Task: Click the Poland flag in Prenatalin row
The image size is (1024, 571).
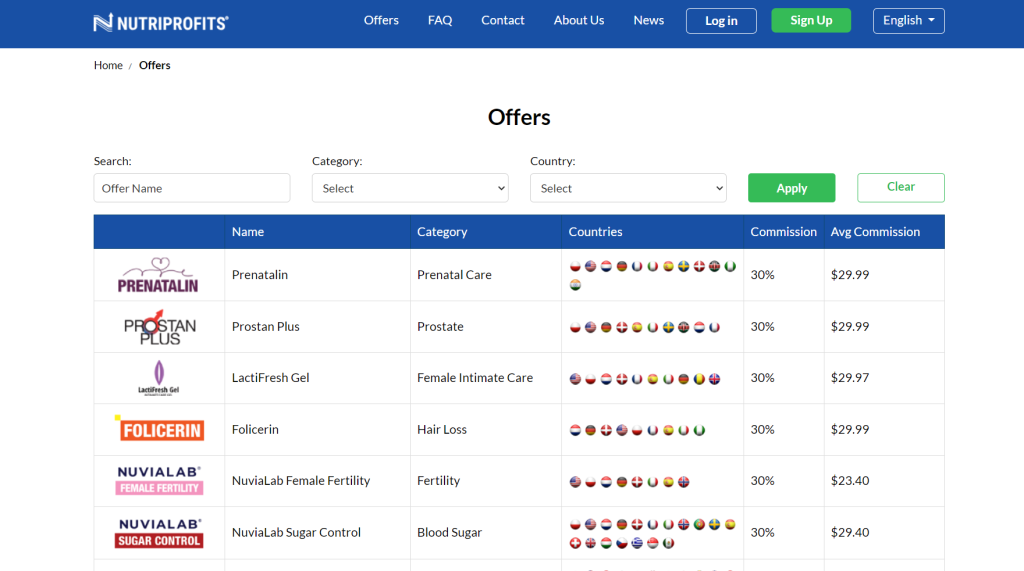Action: 575,266
